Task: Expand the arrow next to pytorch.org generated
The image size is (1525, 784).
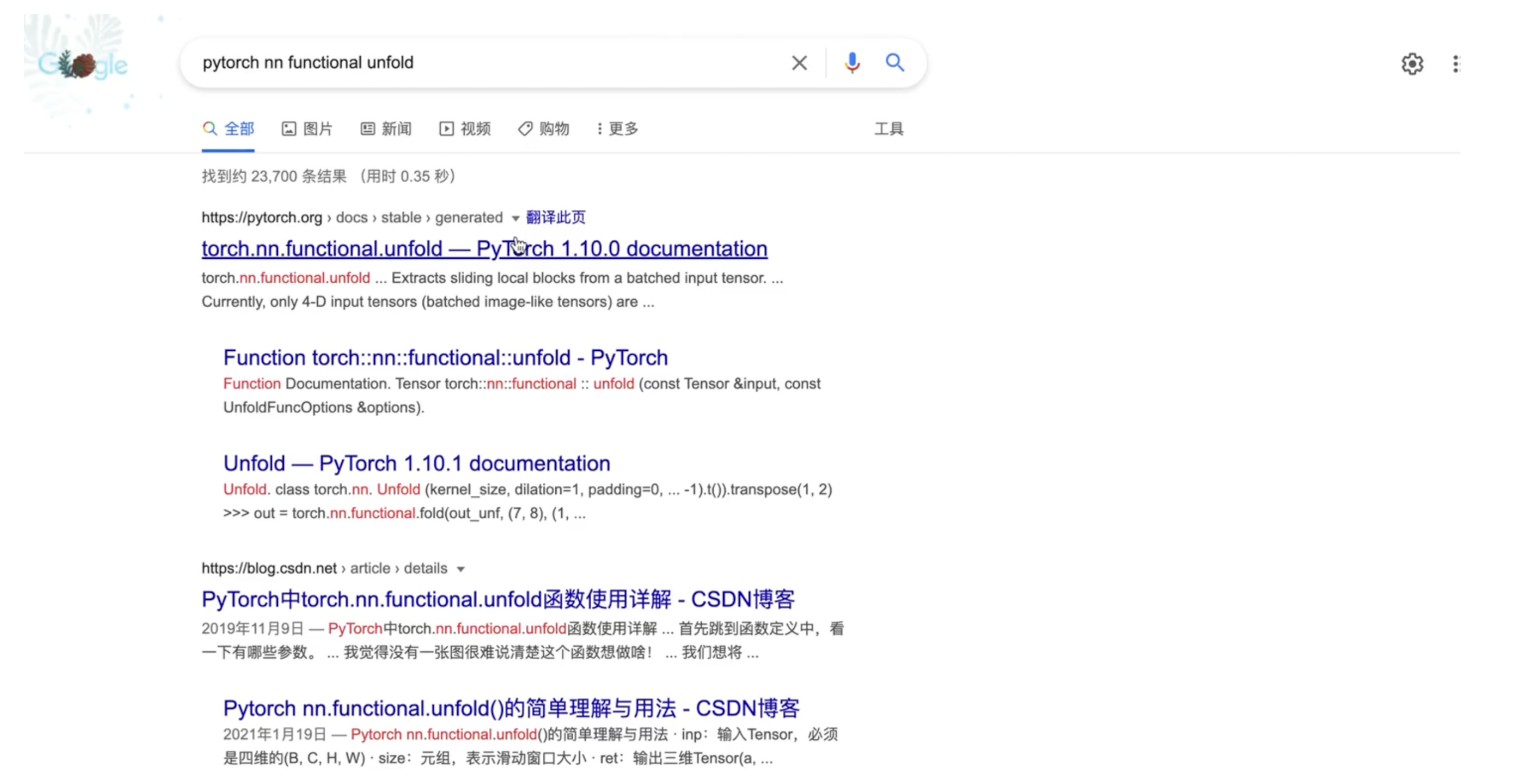Action: [515, 219]
